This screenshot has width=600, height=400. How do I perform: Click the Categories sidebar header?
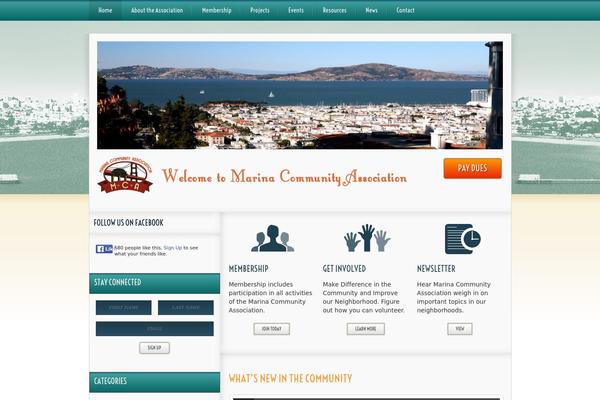(x=155, y=382)
